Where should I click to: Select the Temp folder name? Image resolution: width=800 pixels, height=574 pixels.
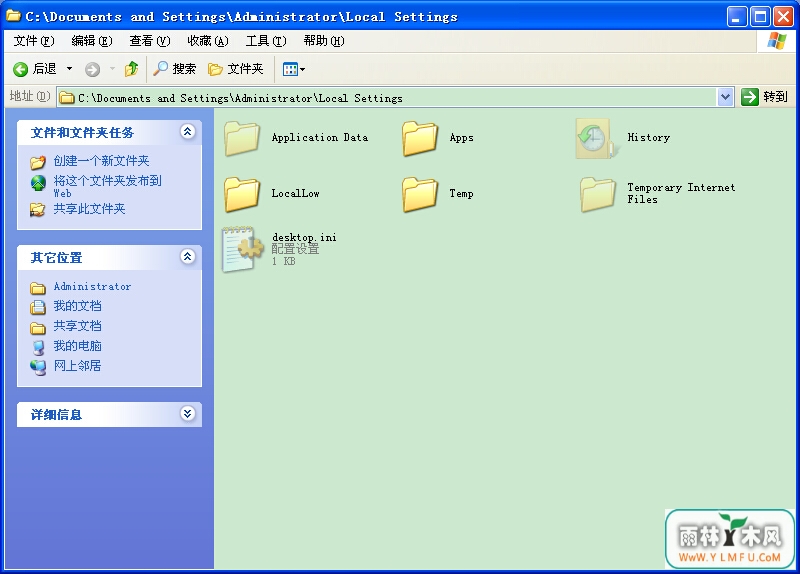pos(461,194)
